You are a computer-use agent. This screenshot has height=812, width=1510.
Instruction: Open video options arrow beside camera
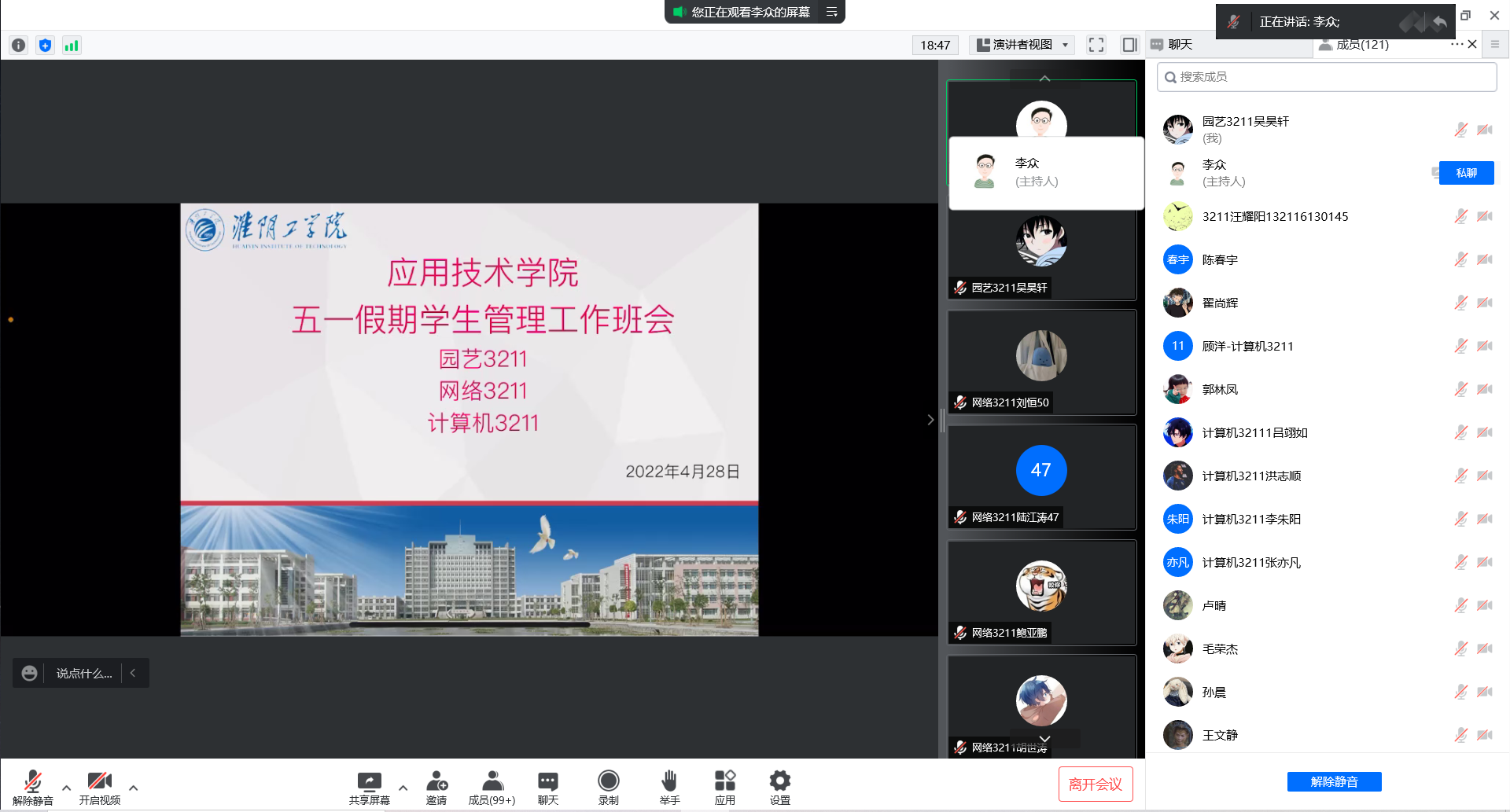134,787
